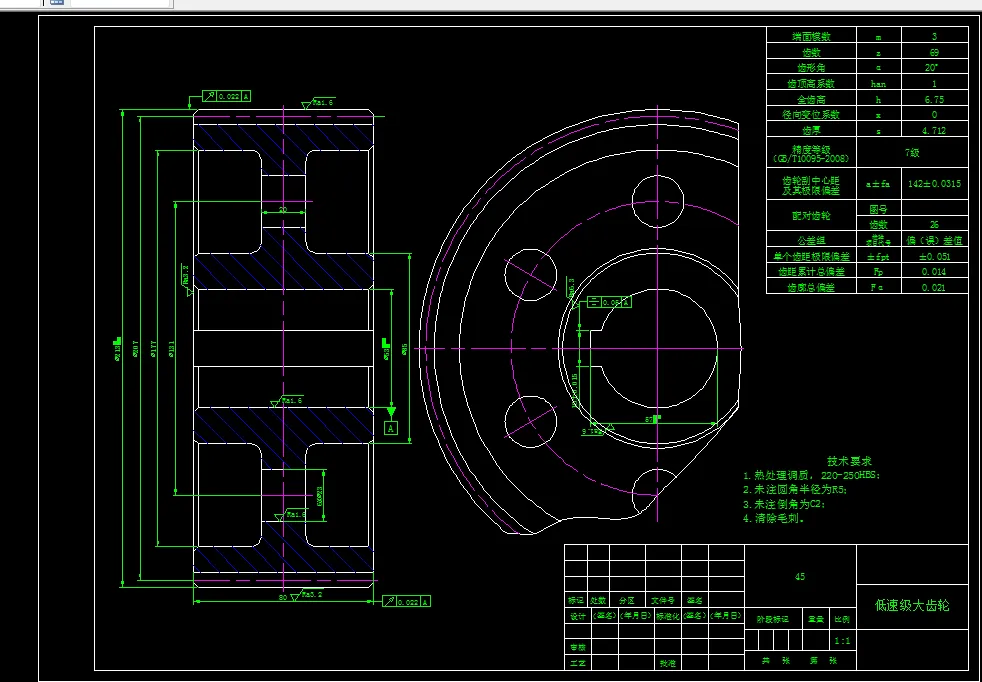This screenshot has height=682, width=982.
Task: Click the 批准 cell
Action: (668, 662)
